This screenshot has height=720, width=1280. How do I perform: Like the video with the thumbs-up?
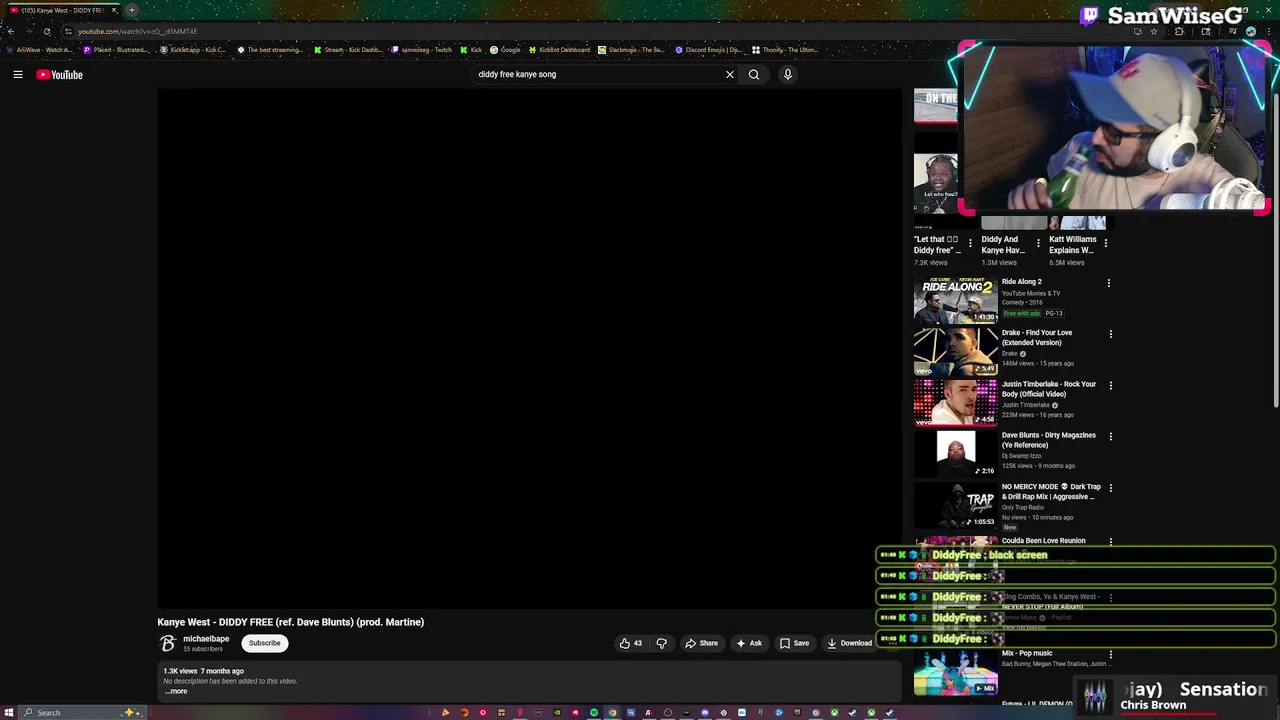(x=630, y=643)
